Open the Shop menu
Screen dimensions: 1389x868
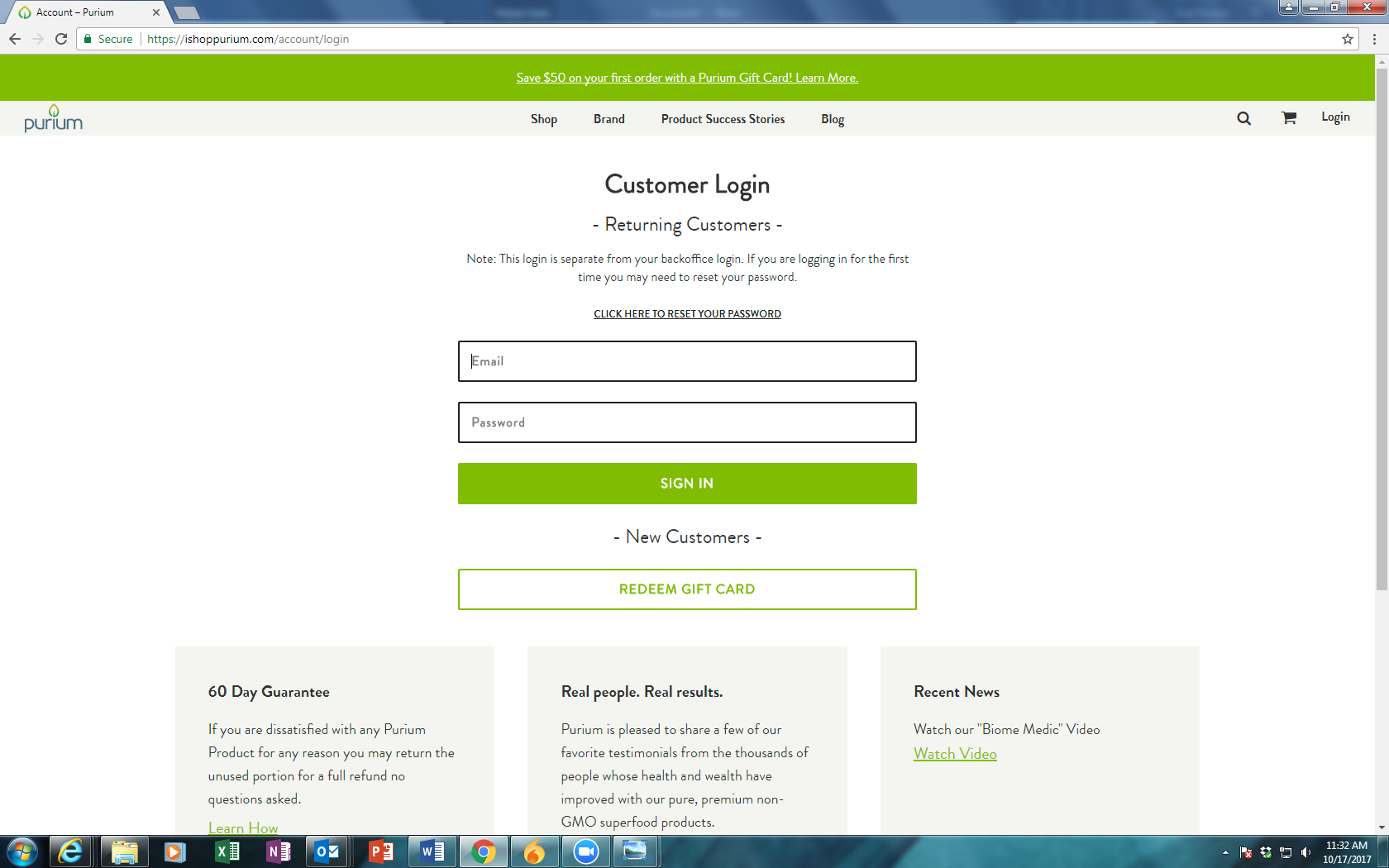(544, 119)
